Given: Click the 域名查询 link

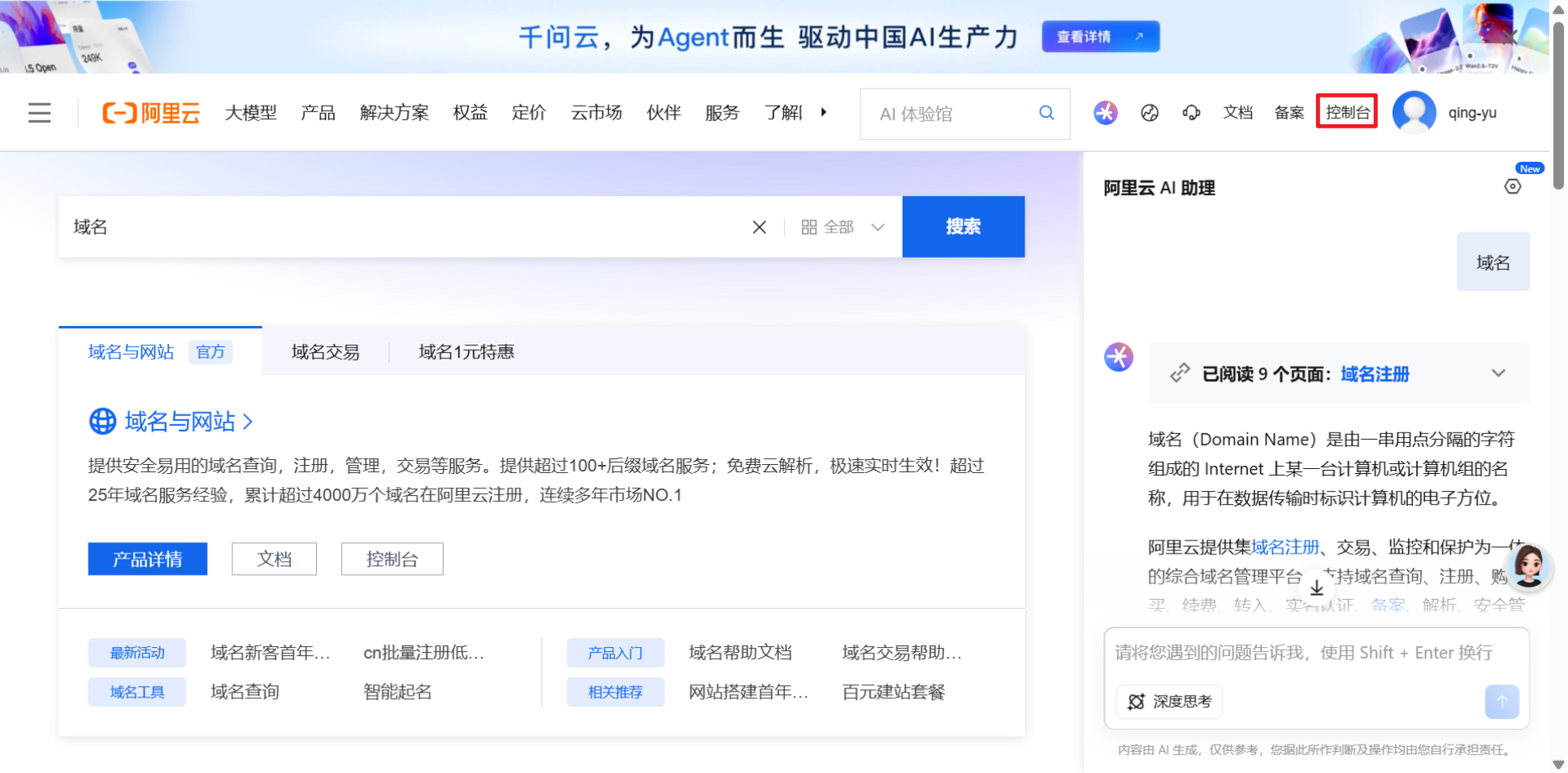Looking at the screenshot, I should click(245, 692).
